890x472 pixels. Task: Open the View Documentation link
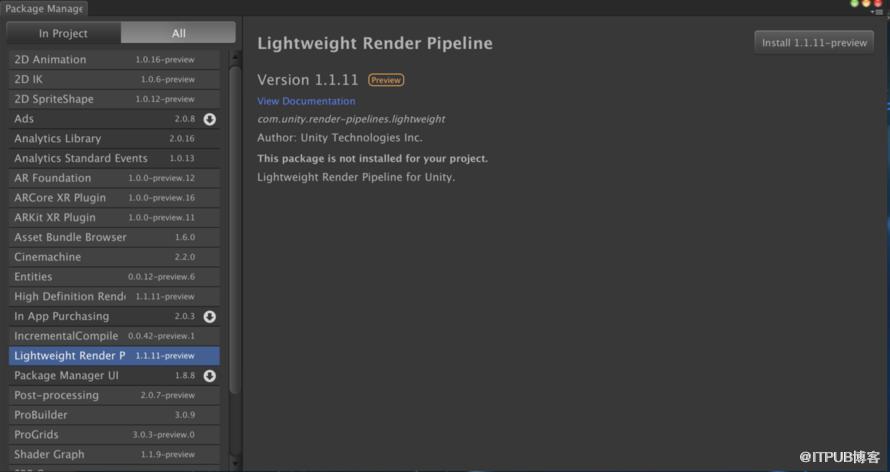[306, 101]
